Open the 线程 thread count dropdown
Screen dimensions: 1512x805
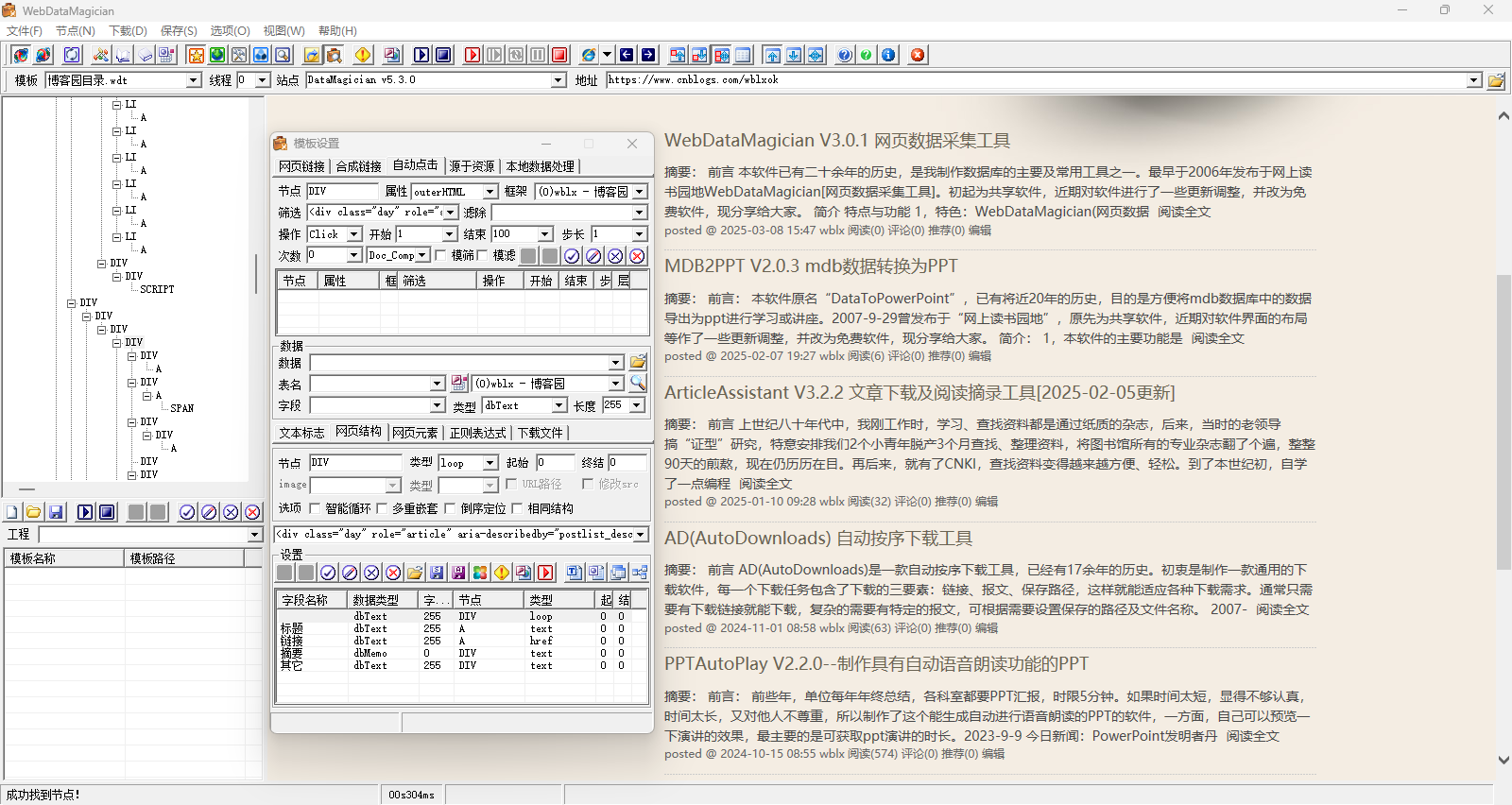(x=263, y=80)
